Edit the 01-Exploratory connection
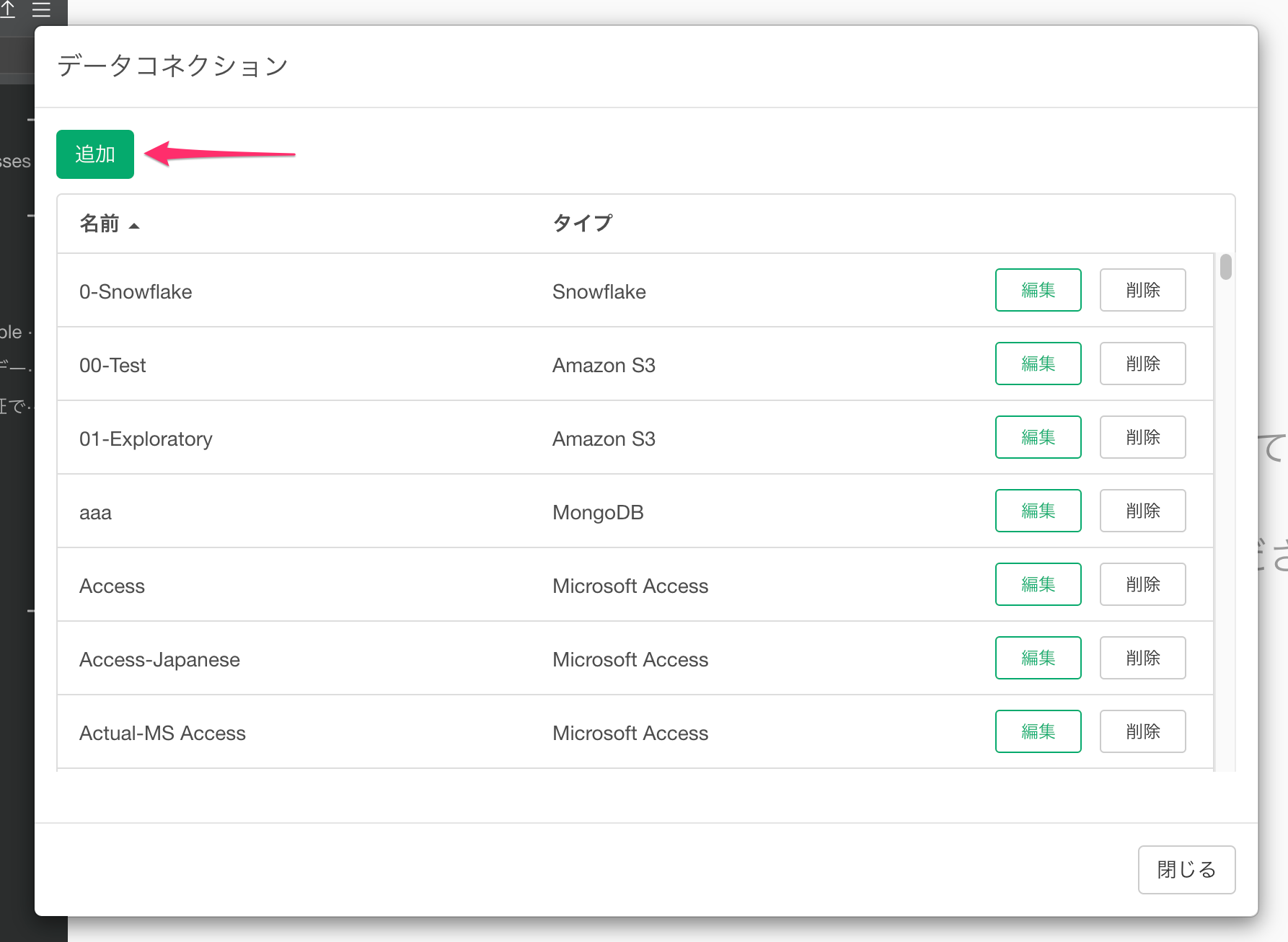This screenshot has width=1288, height=942. coord(1038,437)
